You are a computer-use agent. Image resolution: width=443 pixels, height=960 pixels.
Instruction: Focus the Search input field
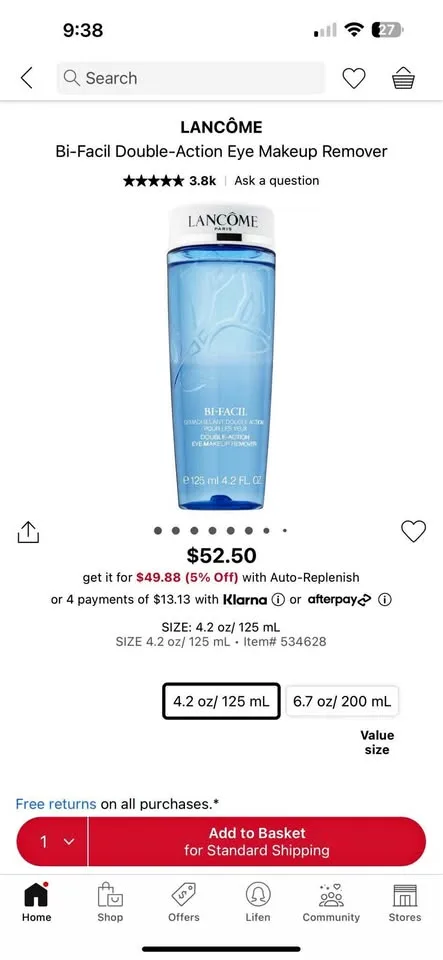[x=191, y=78]
